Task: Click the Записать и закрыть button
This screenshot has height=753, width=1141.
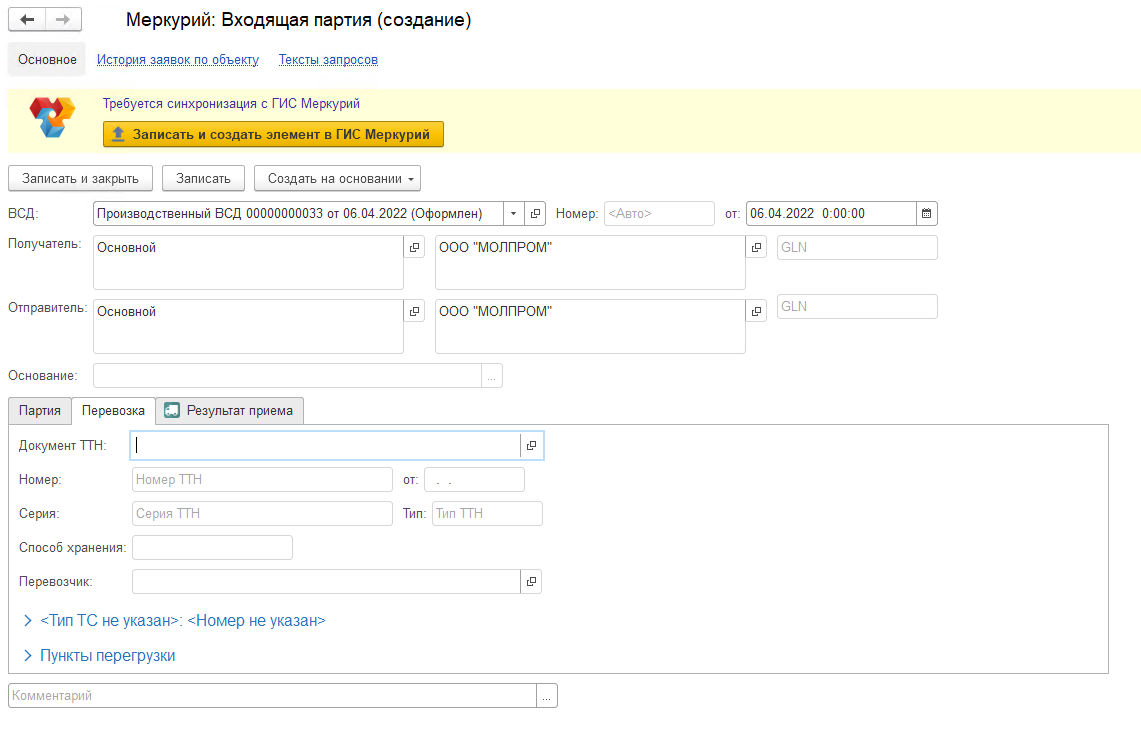Action: tap(80, 178)
